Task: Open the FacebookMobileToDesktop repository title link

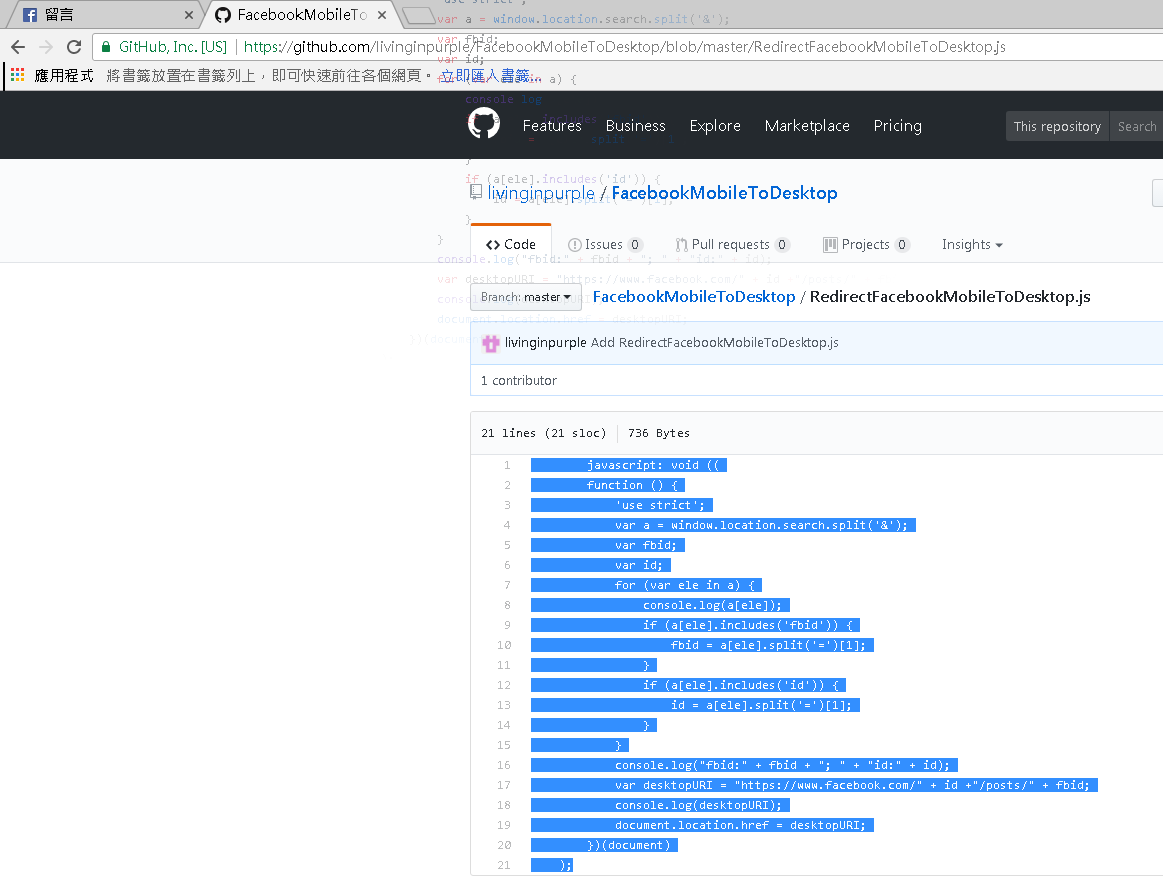Action: coord(725,193)
